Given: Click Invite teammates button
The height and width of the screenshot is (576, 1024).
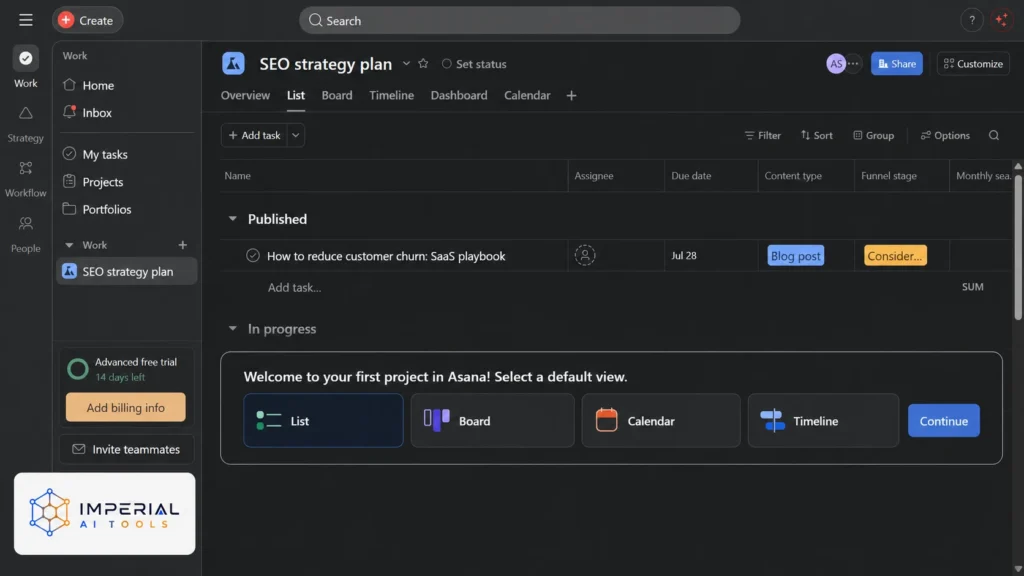Looking at the screenshot, I should point(127,449).
